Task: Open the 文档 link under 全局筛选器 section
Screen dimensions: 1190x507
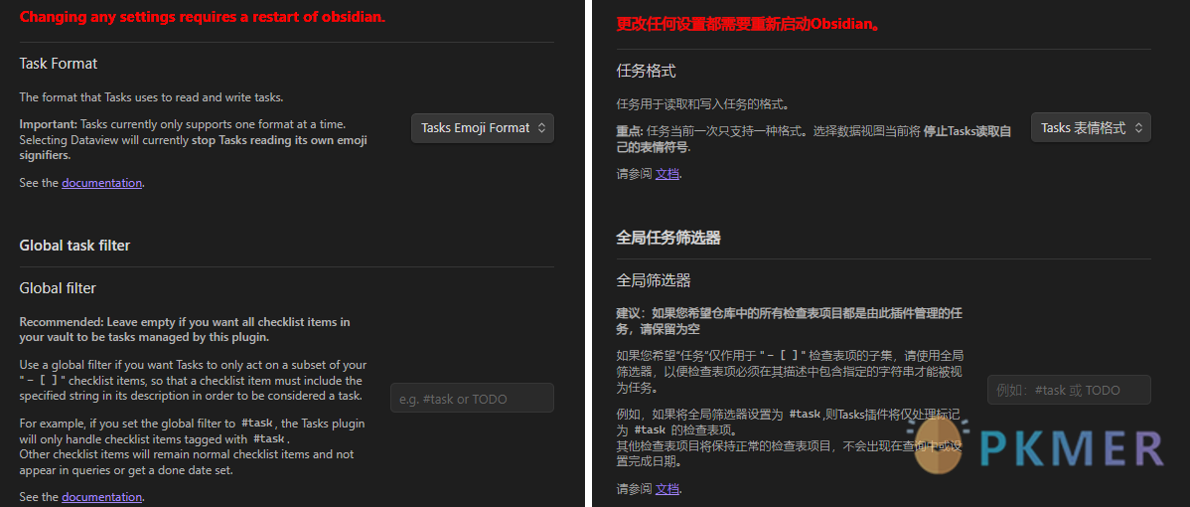Action: [667, 488]
